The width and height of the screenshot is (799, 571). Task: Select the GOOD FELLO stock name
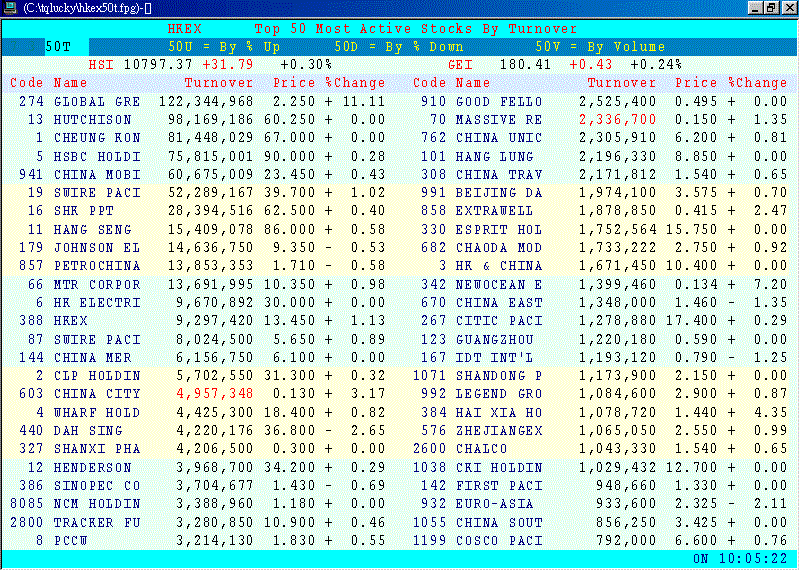click(x=499, y=101)
